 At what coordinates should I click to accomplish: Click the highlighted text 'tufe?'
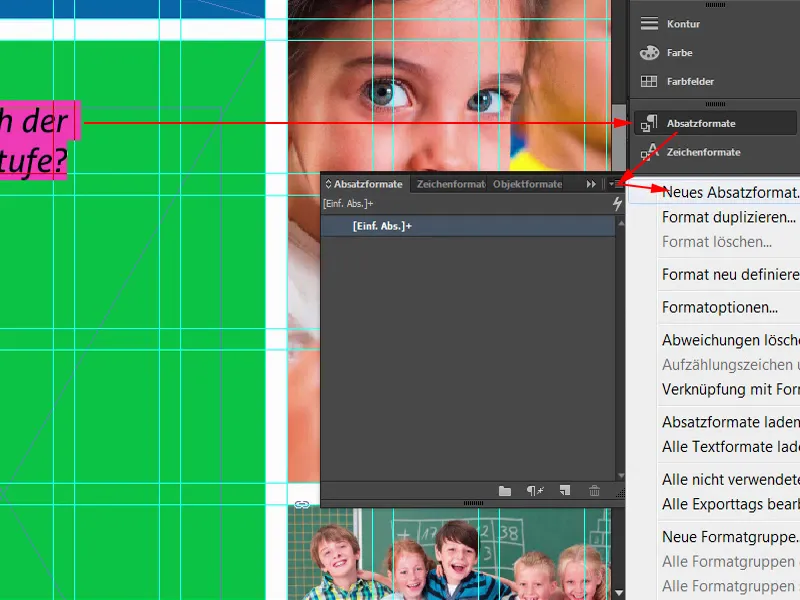click(x=34, y=160)
